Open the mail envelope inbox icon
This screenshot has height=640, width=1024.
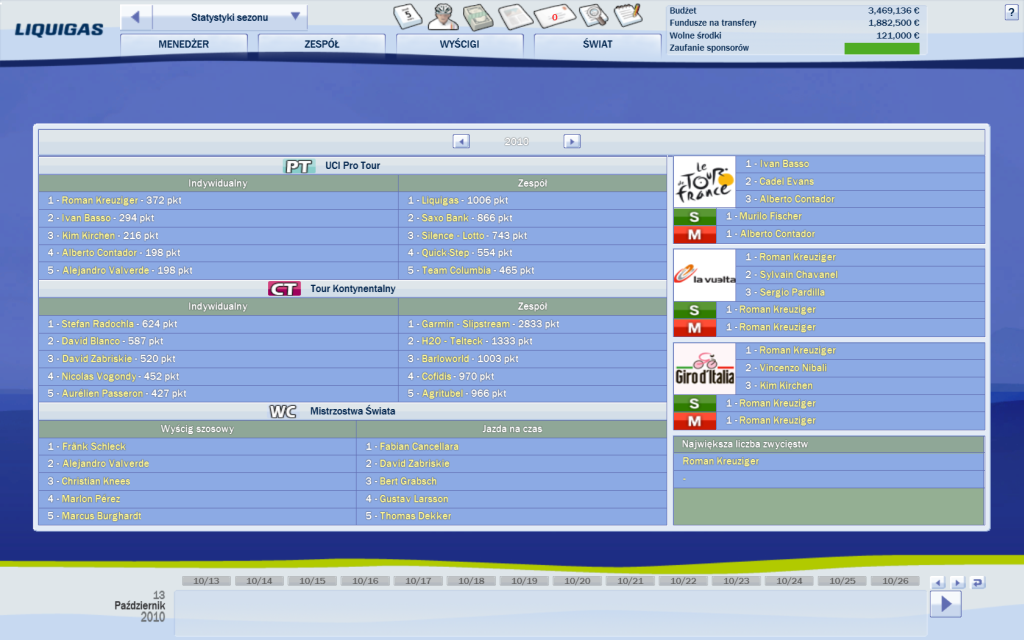554,16
